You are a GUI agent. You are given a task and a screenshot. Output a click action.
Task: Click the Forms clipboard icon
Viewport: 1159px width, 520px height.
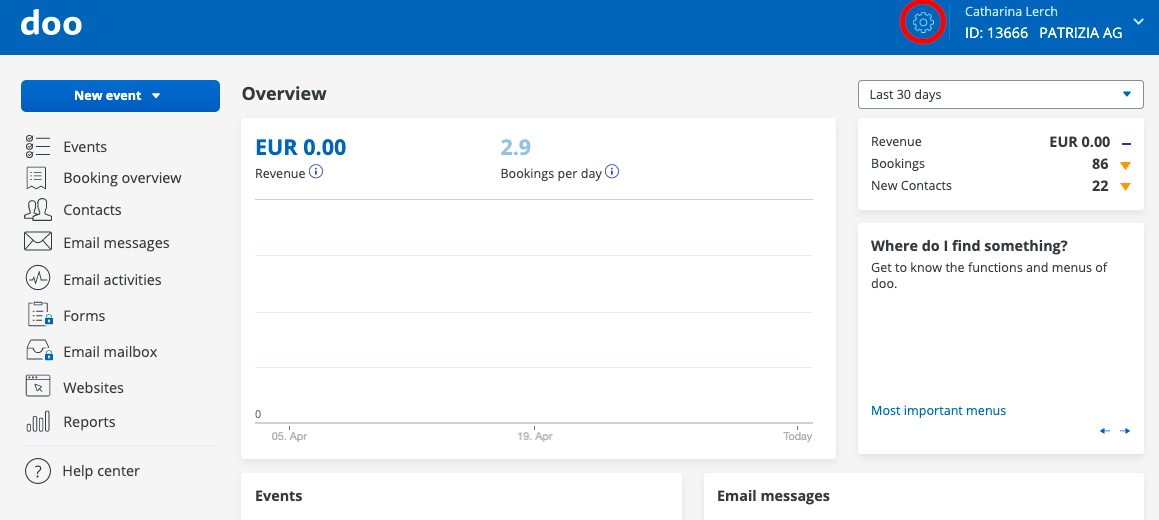(x=38, y=315)
